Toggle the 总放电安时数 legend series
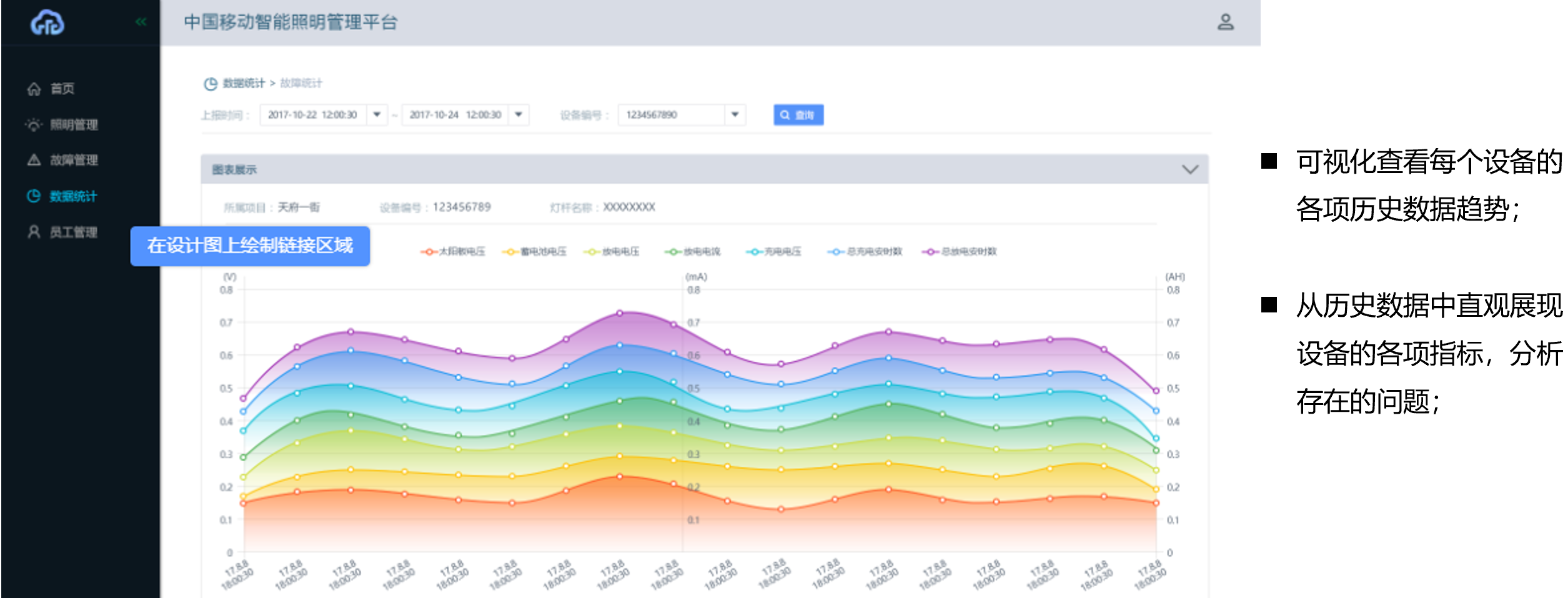Image resolution: width=1568 pixels, height=598 pixels. (959, 252)
